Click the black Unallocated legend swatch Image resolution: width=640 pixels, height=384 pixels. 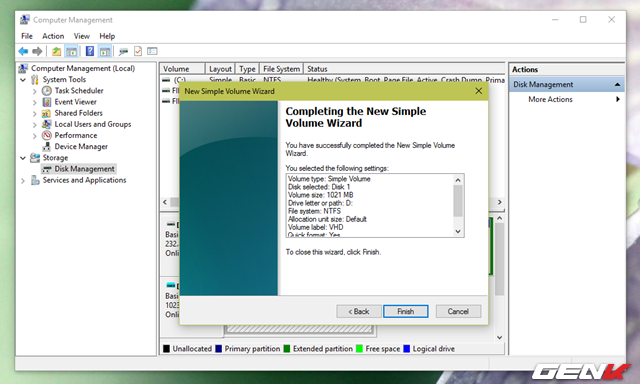coord(166,348)
